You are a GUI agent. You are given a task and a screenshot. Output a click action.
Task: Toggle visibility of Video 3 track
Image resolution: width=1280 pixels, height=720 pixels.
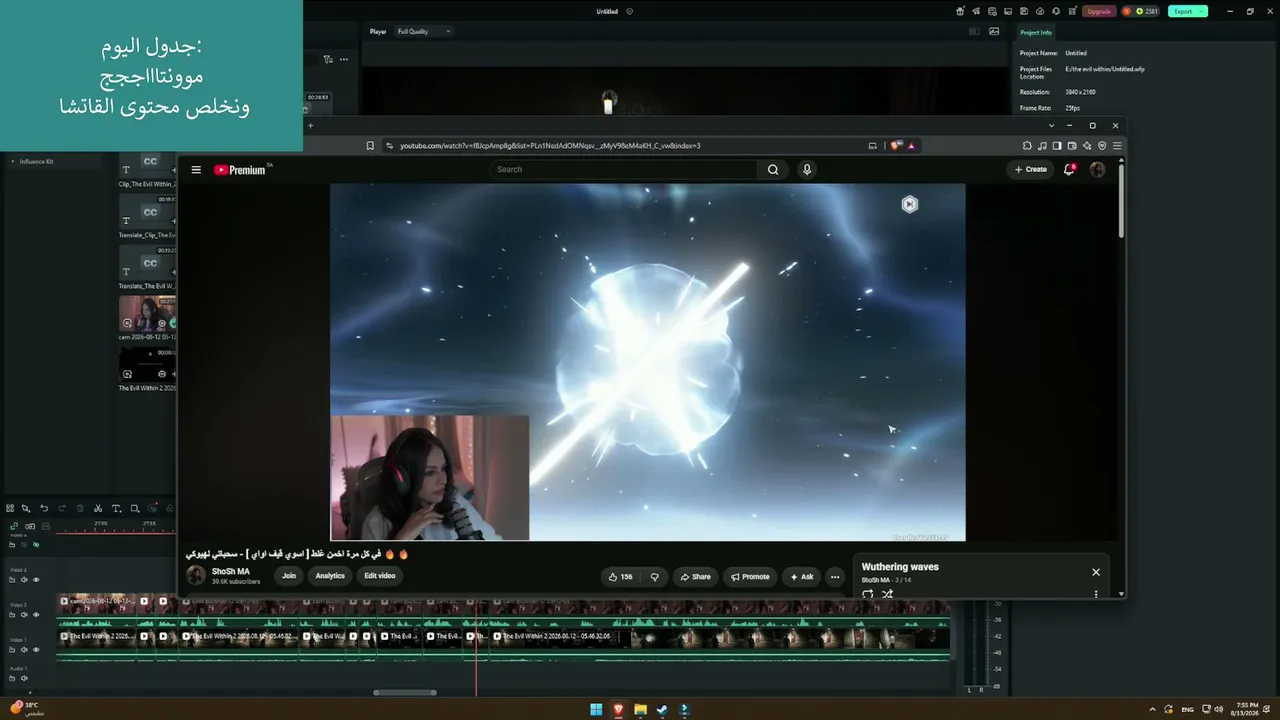click(x=36, y=580)
